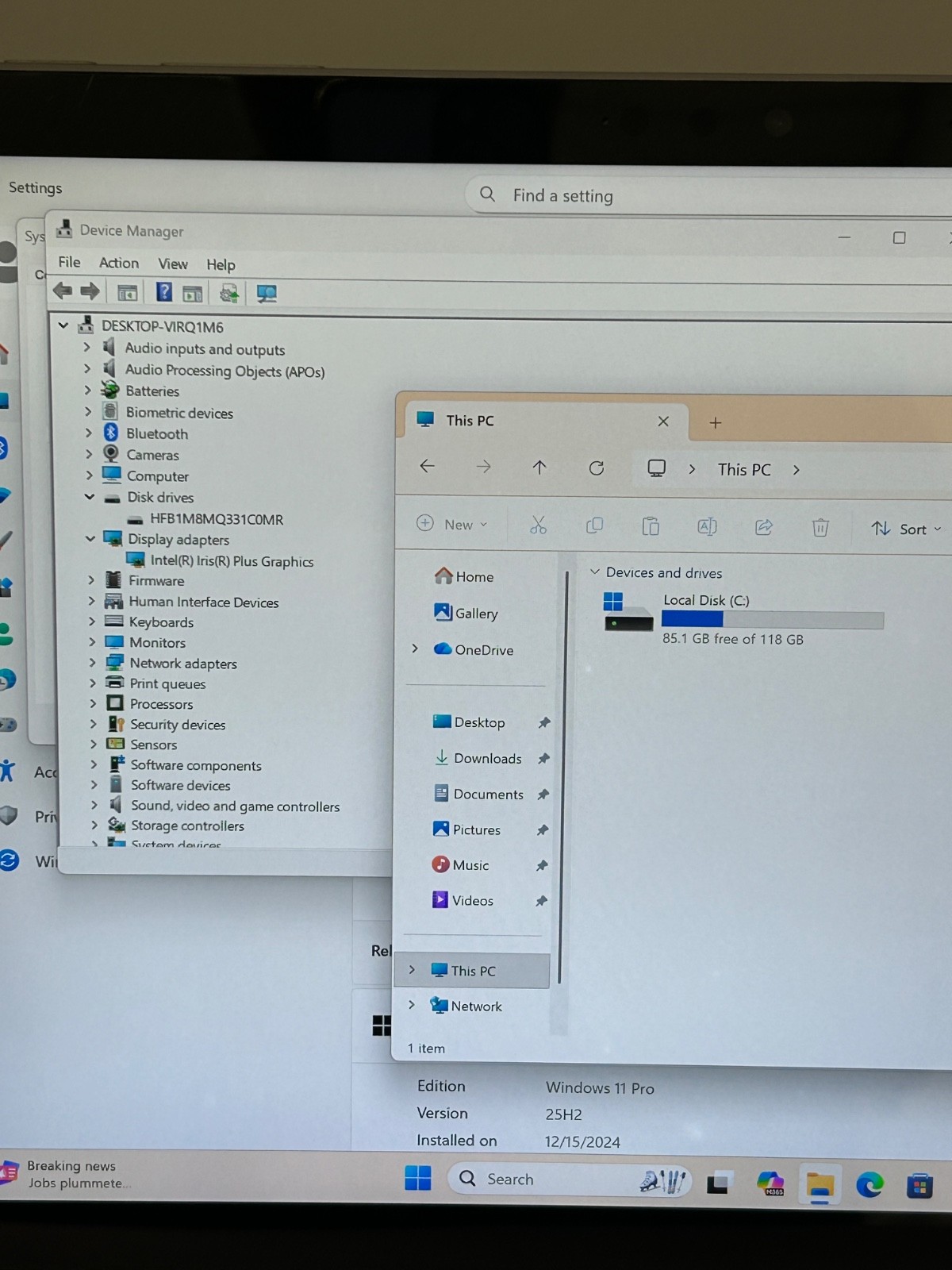Open the Help icon in Device Manager toolbar
Viewport: 952px width, 1270px height.
(x=163, y=292)
